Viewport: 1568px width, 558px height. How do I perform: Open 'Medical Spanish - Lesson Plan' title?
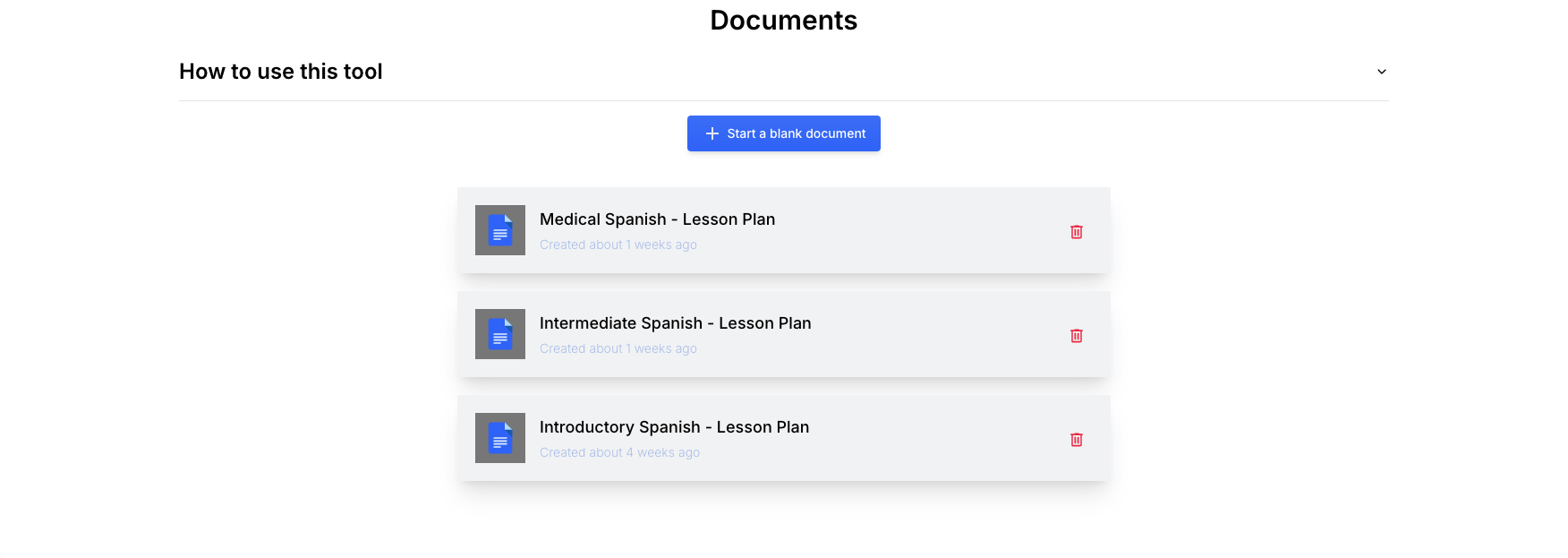[x=658, y=219]
